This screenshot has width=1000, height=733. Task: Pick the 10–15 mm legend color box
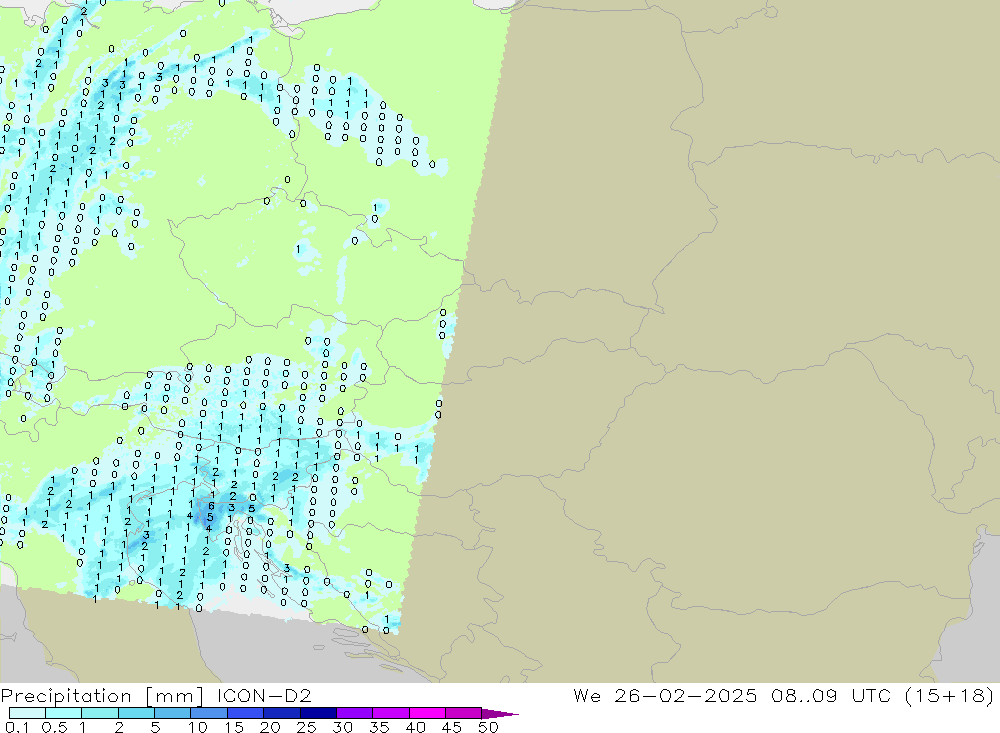tap(209, 713)
